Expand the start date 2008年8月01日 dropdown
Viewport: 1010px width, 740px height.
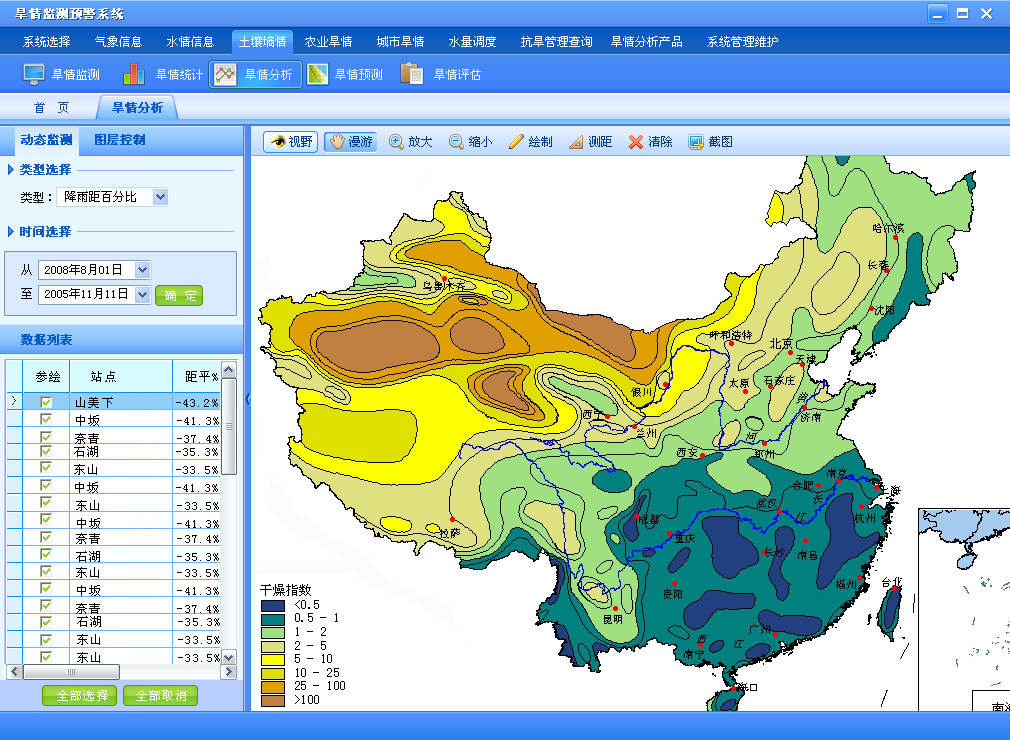tap(142, 269)
